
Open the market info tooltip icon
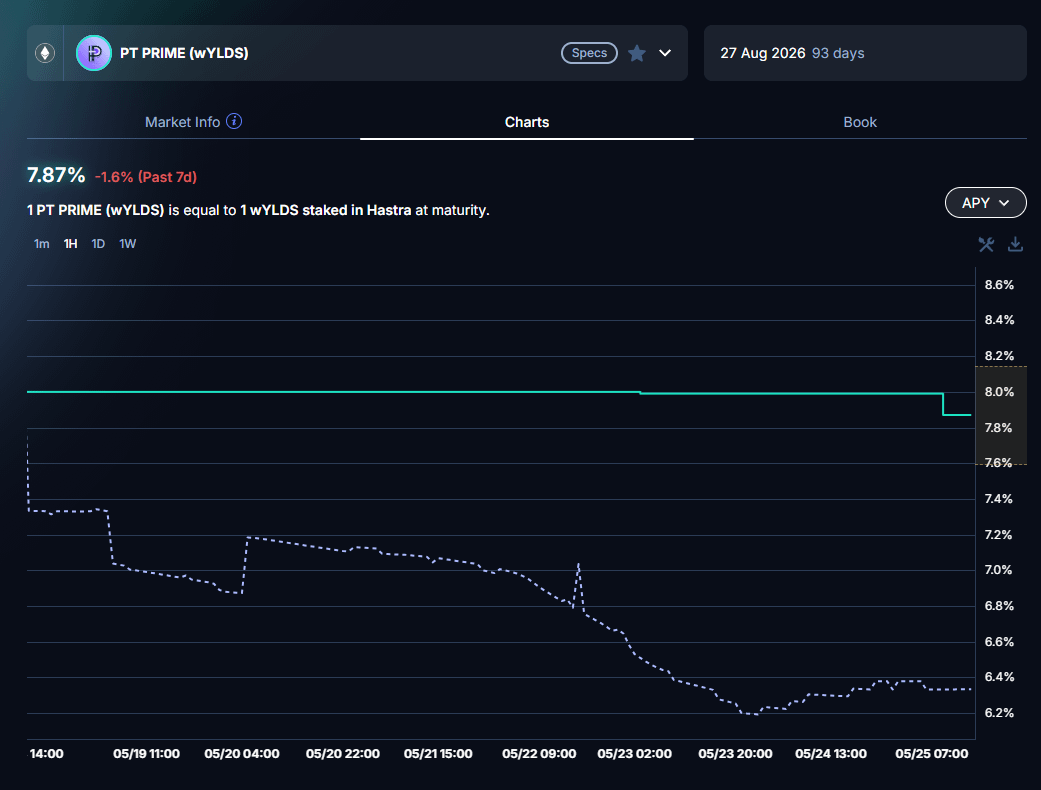[234, 121]
